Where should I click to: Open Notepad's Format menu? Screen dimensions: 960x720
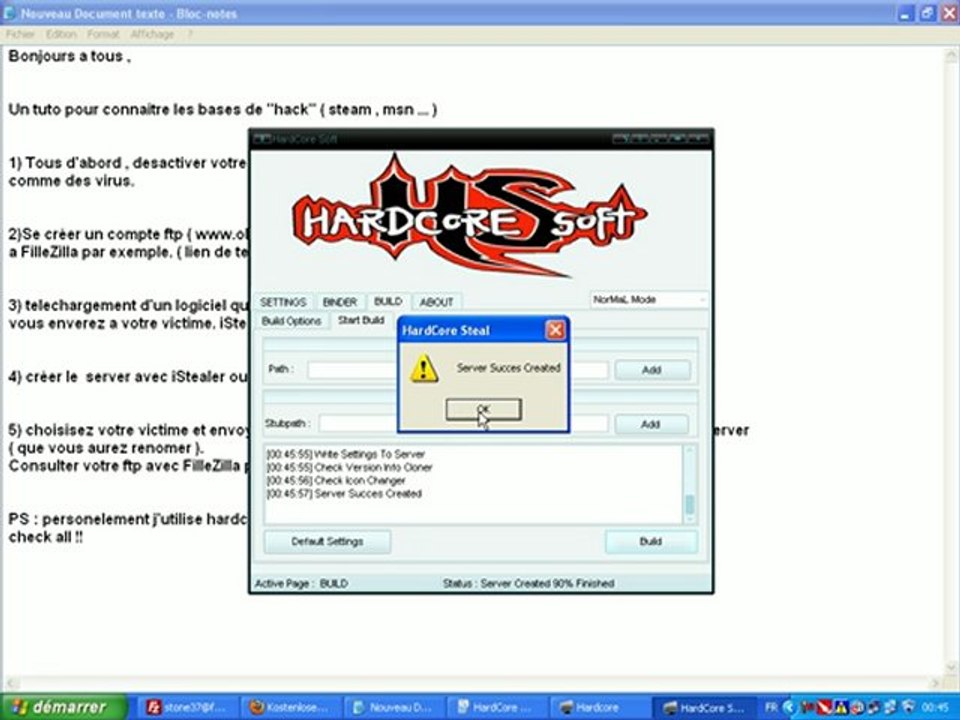point(103,34)
